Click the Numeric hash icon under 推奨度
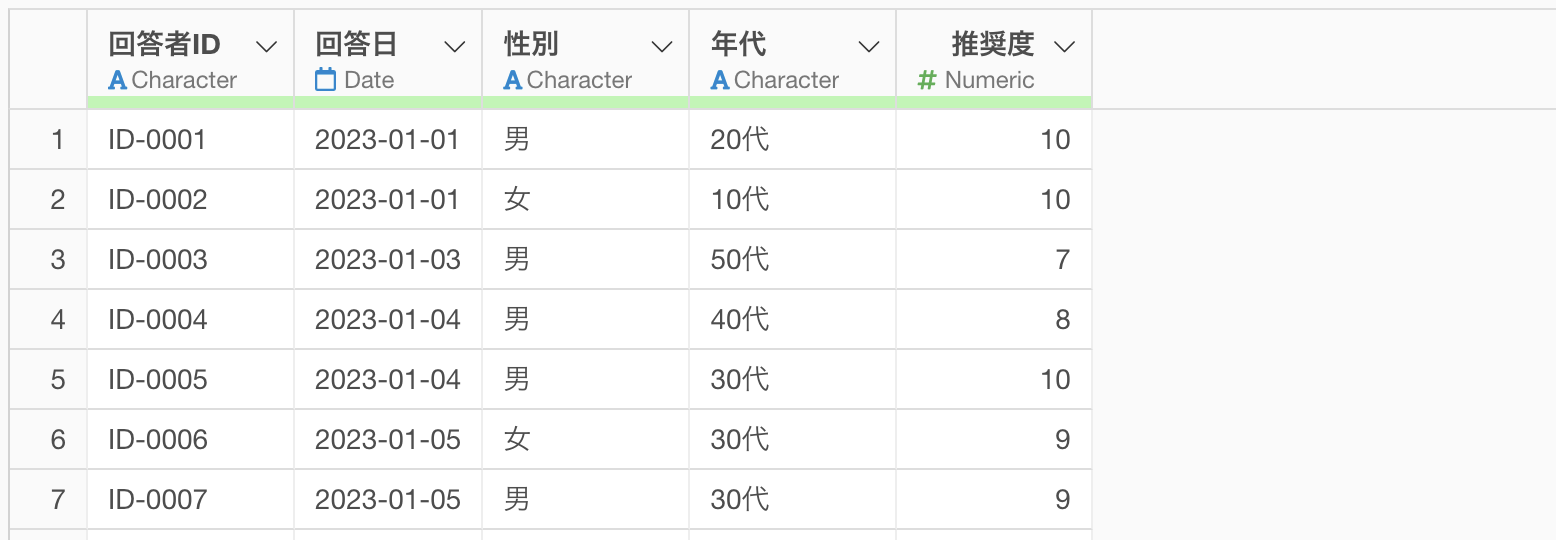This screenshot has height=540, width=1556. [x=927, y=80]
